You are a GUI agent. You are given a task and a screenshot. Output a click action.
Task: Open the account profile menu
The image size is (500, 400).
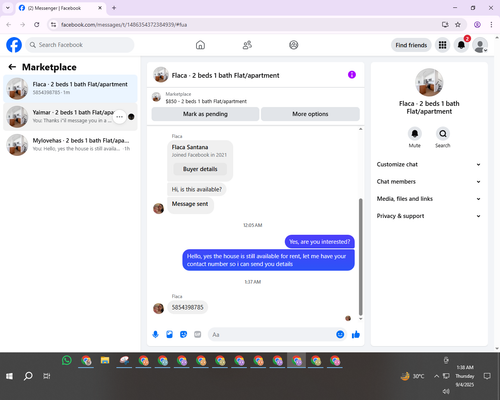point(480,45)
